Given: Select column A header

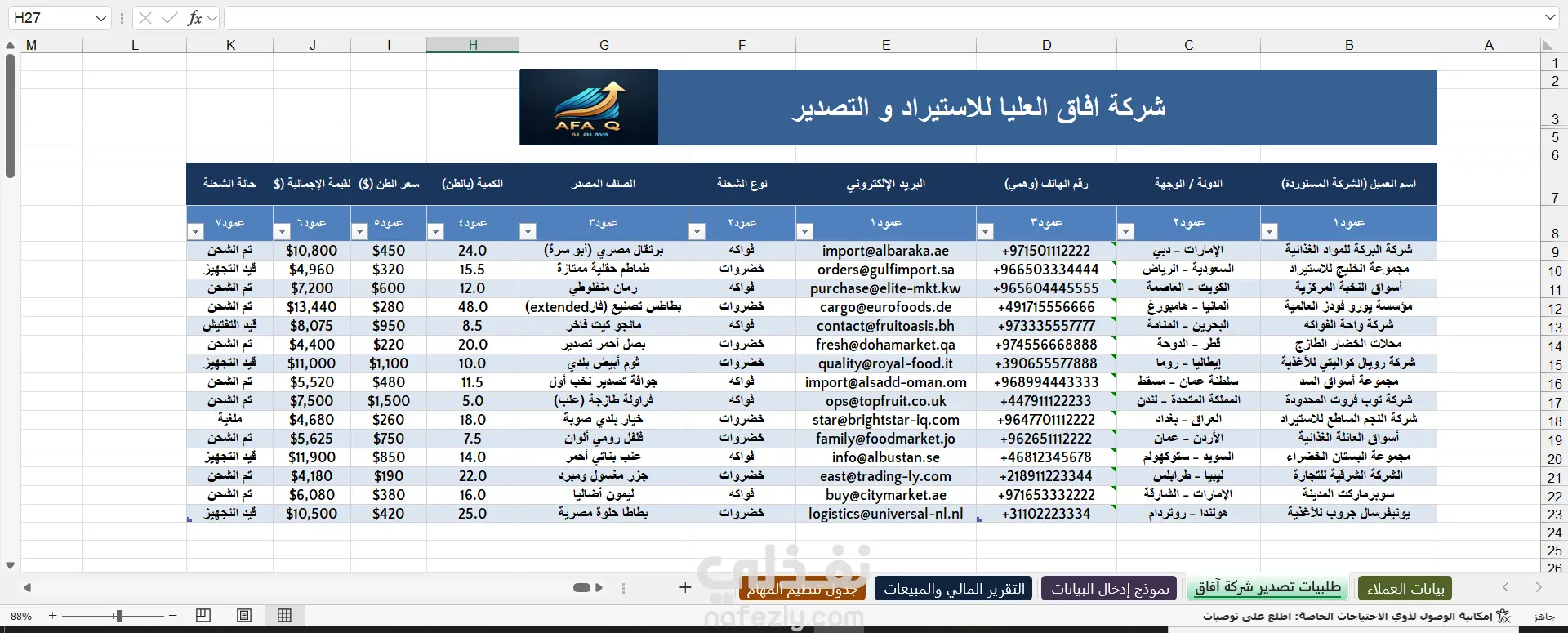Looking at the screenshot, I should pyautogui.click(x=1489, y=46).
